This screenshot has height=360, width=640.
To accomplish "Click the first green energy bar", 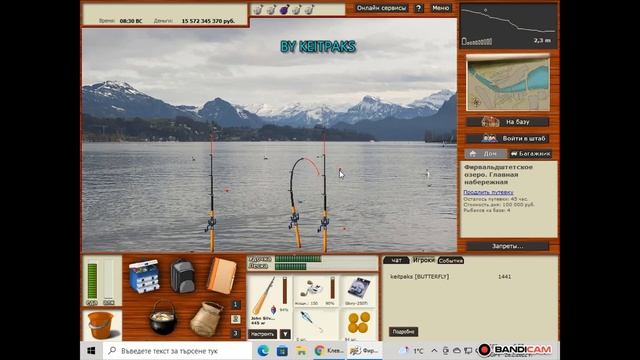I will click(x=92, y=281).
